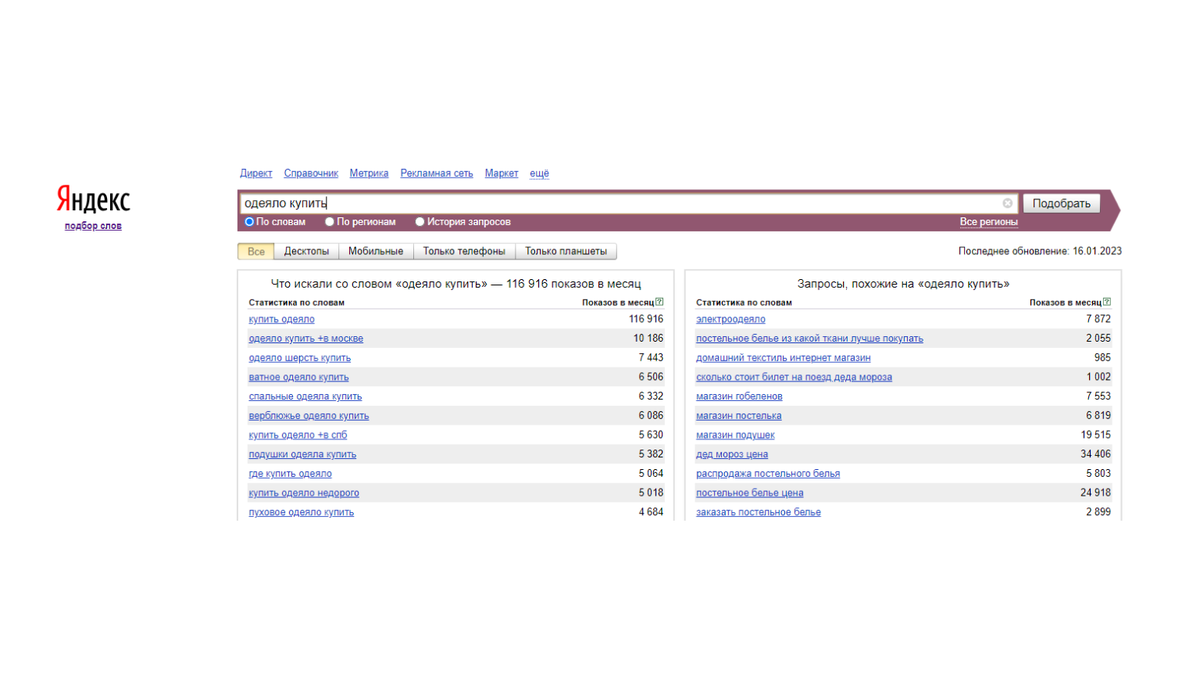Open 'пуховое одеяло купить' link

tap(301, 512)
